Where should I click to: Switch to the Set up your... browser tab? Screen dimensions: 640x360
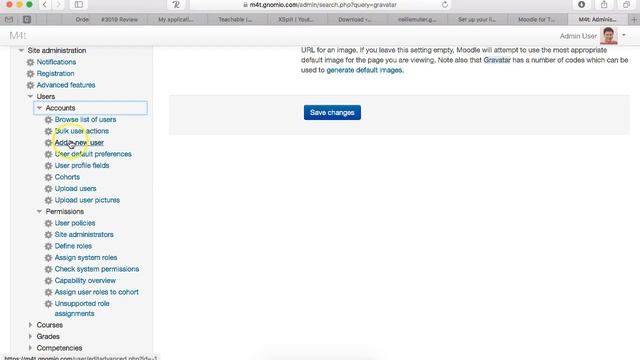click(476, 19)
